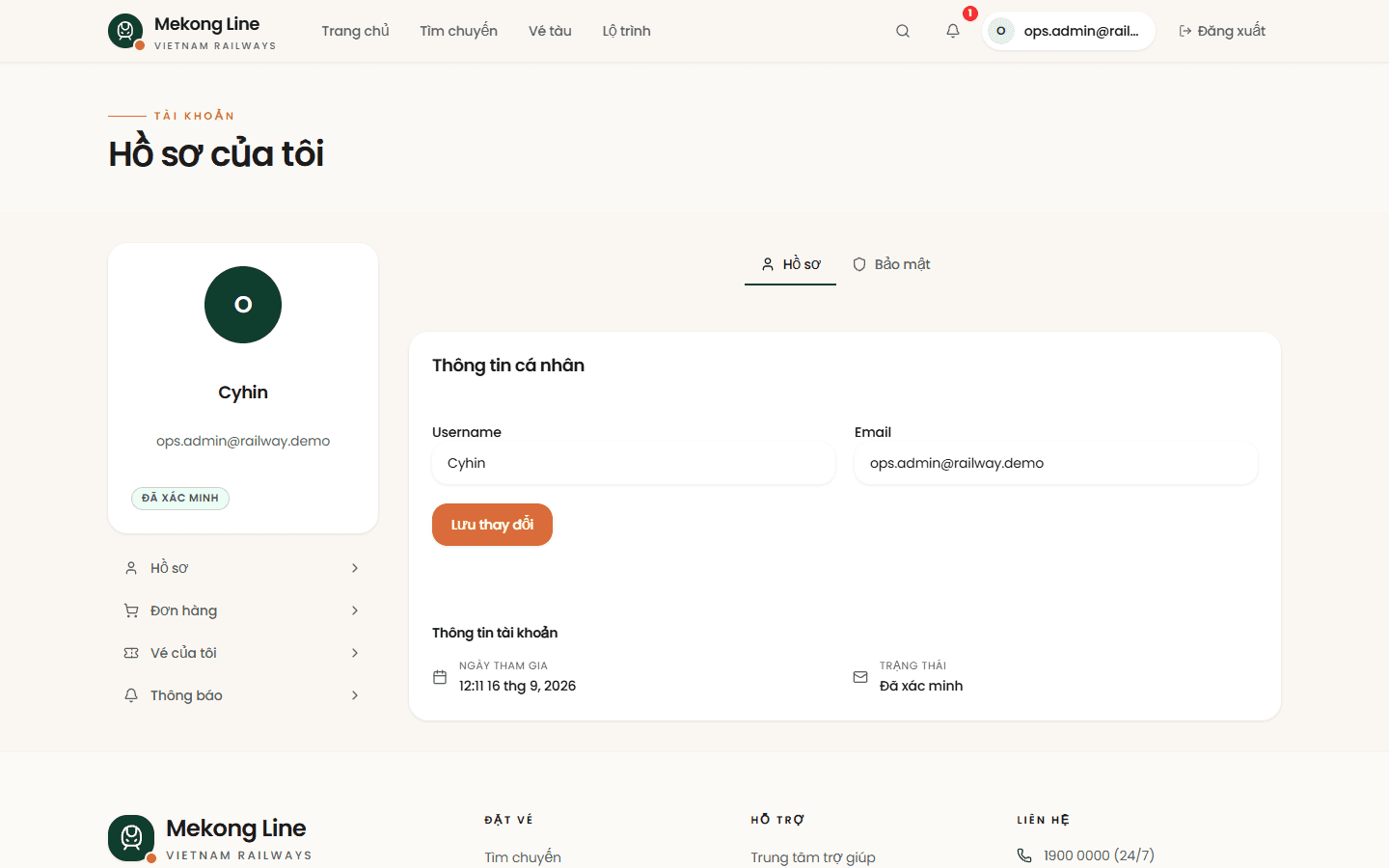
Task: Expand the Hồ sơ sidebar chevron
Action: pyautogui.click(x=355, y=568)
